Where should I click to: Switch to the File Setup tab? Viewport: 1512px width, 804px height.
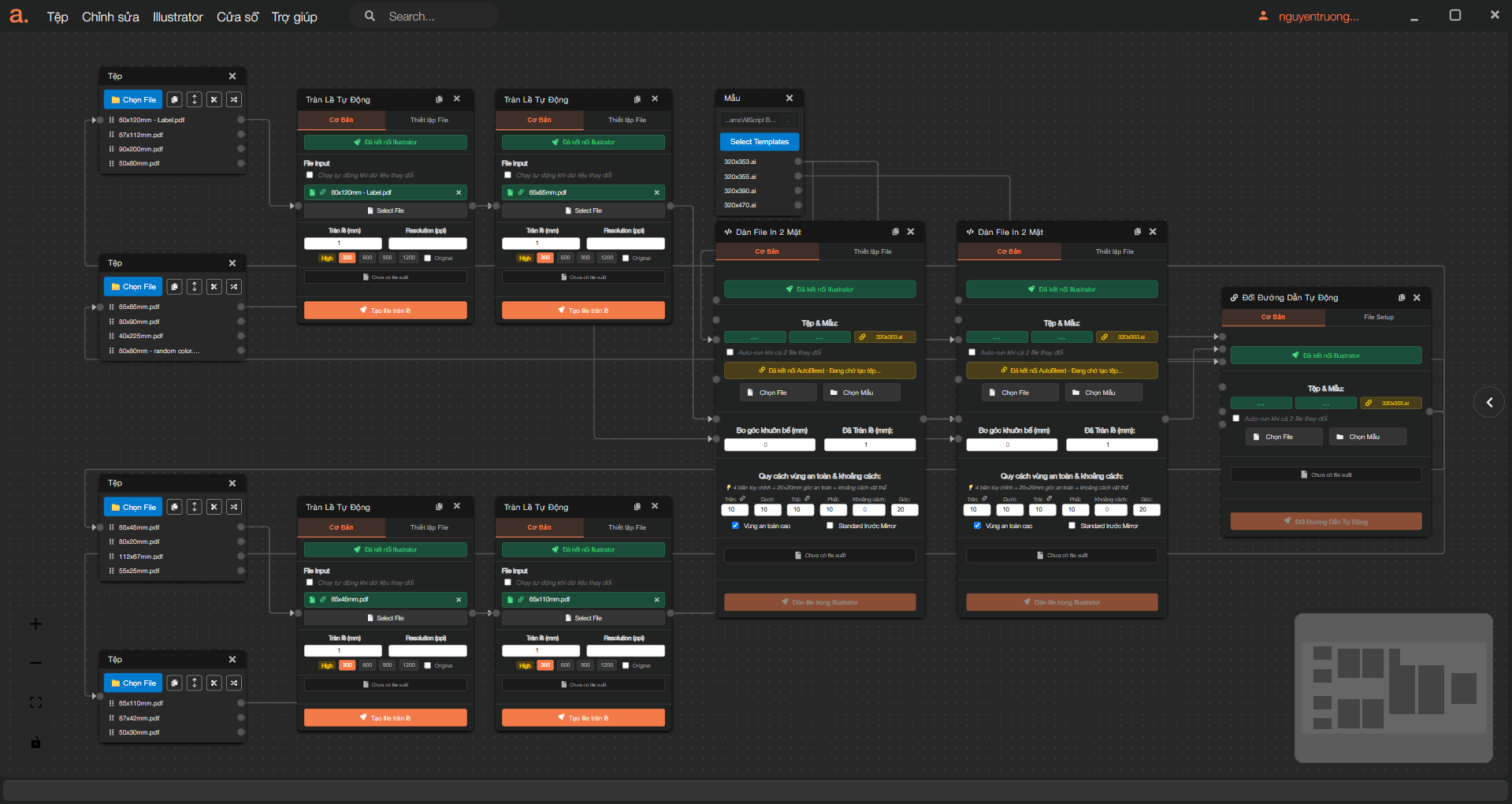pos(1378,317)
